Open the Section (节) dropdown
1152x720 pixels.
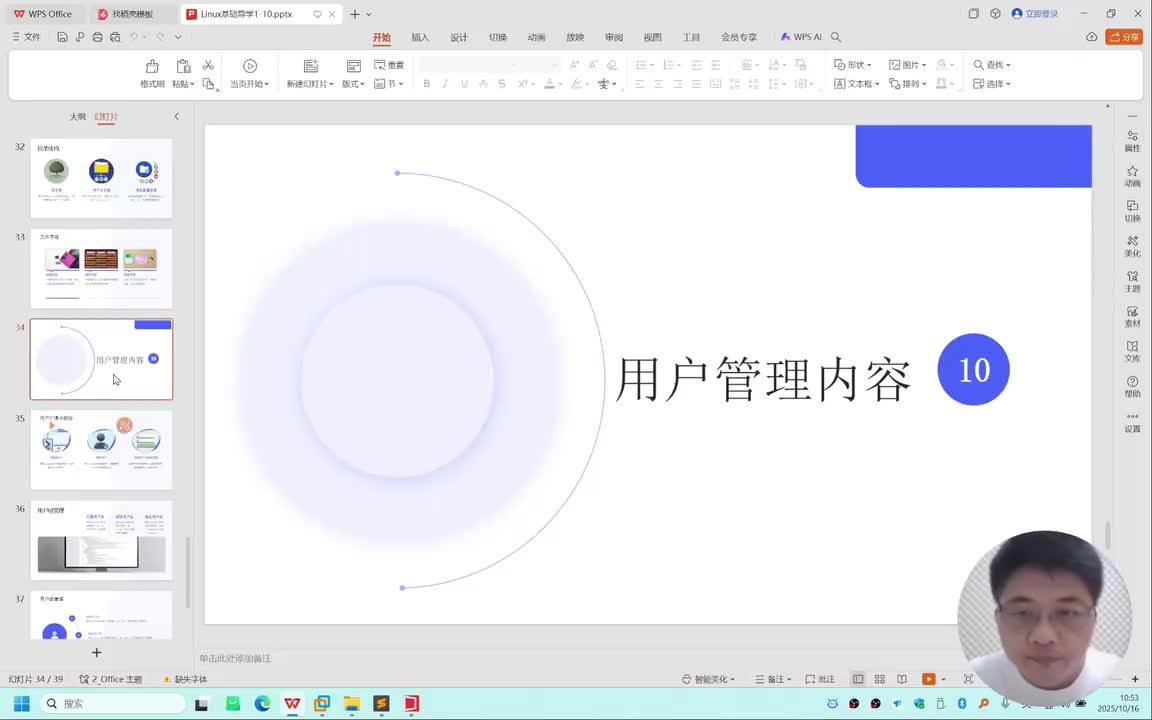389,84
